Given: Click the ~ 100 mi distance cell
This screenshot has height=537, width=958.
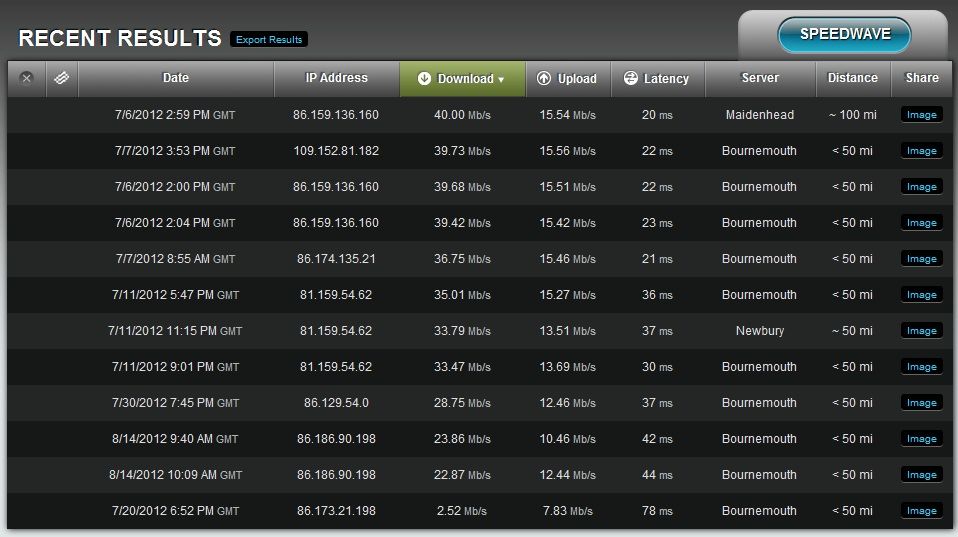Looking at the screenshot, I should pos(853,115).
